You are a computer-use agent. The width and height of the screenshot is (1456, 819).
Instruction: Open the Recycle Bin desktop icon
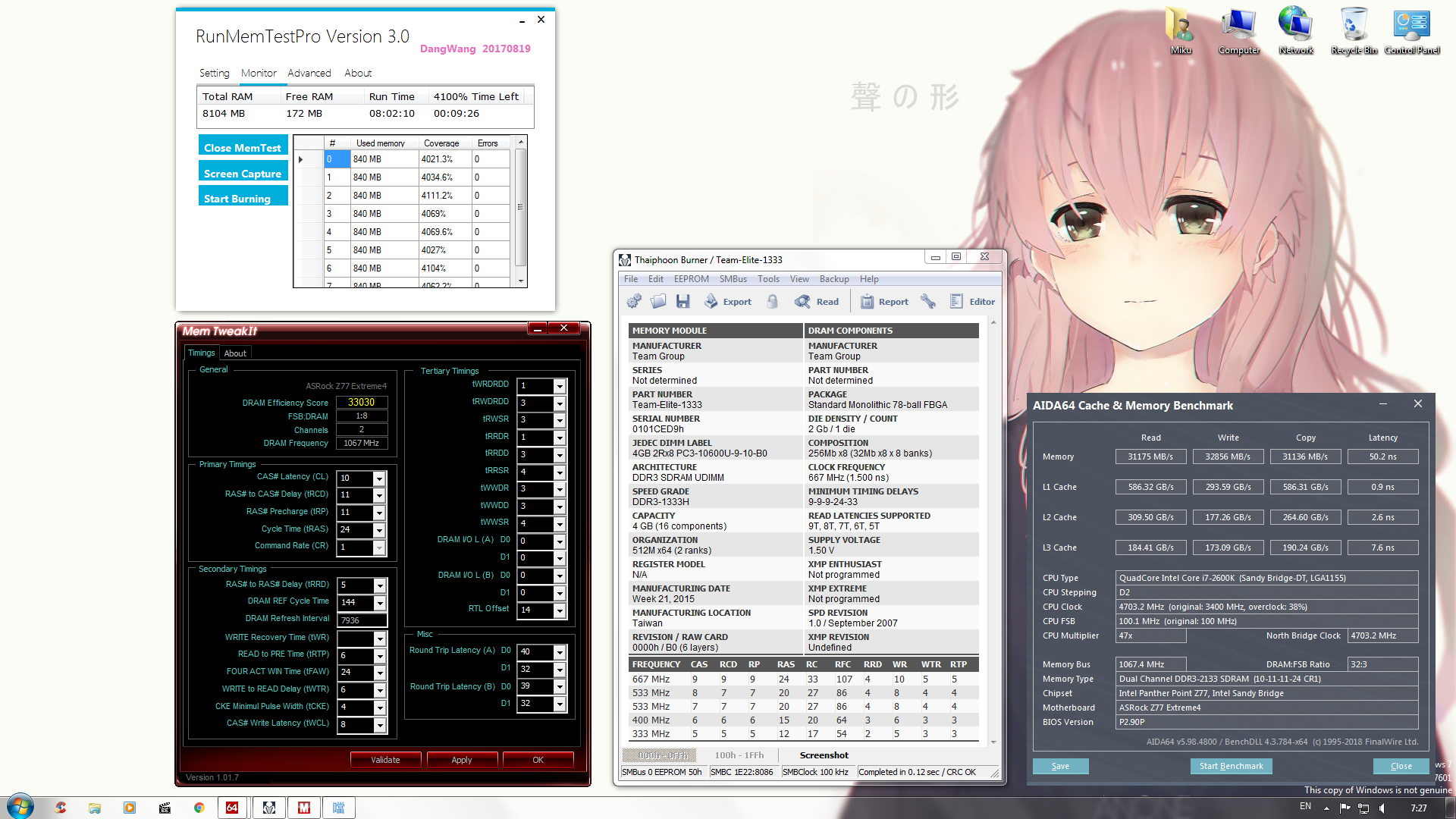1354,31
